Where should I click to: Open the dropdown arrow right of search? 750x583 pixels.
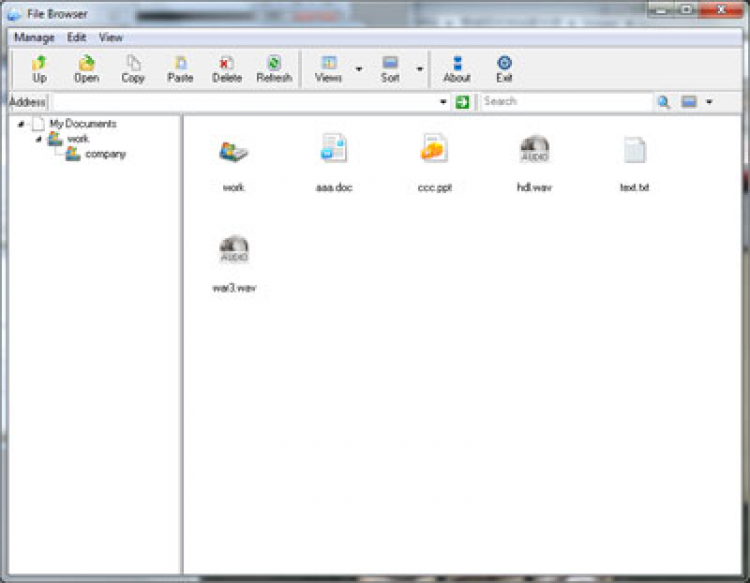pyautogui.click(x=709, y=102)
